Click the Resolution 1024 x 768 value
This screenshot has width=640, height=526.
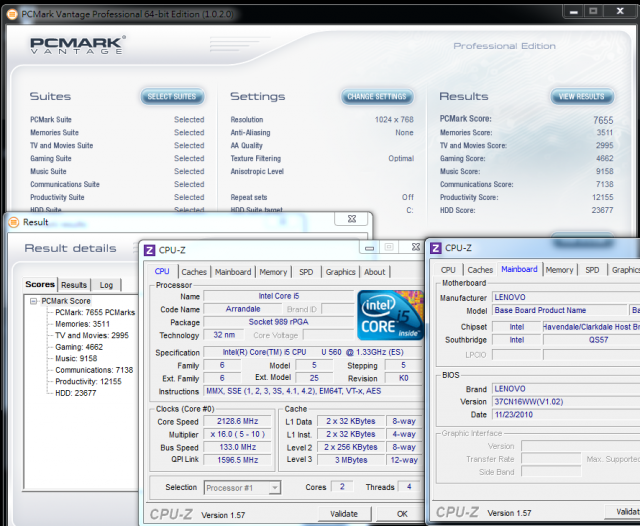(394, 120)
